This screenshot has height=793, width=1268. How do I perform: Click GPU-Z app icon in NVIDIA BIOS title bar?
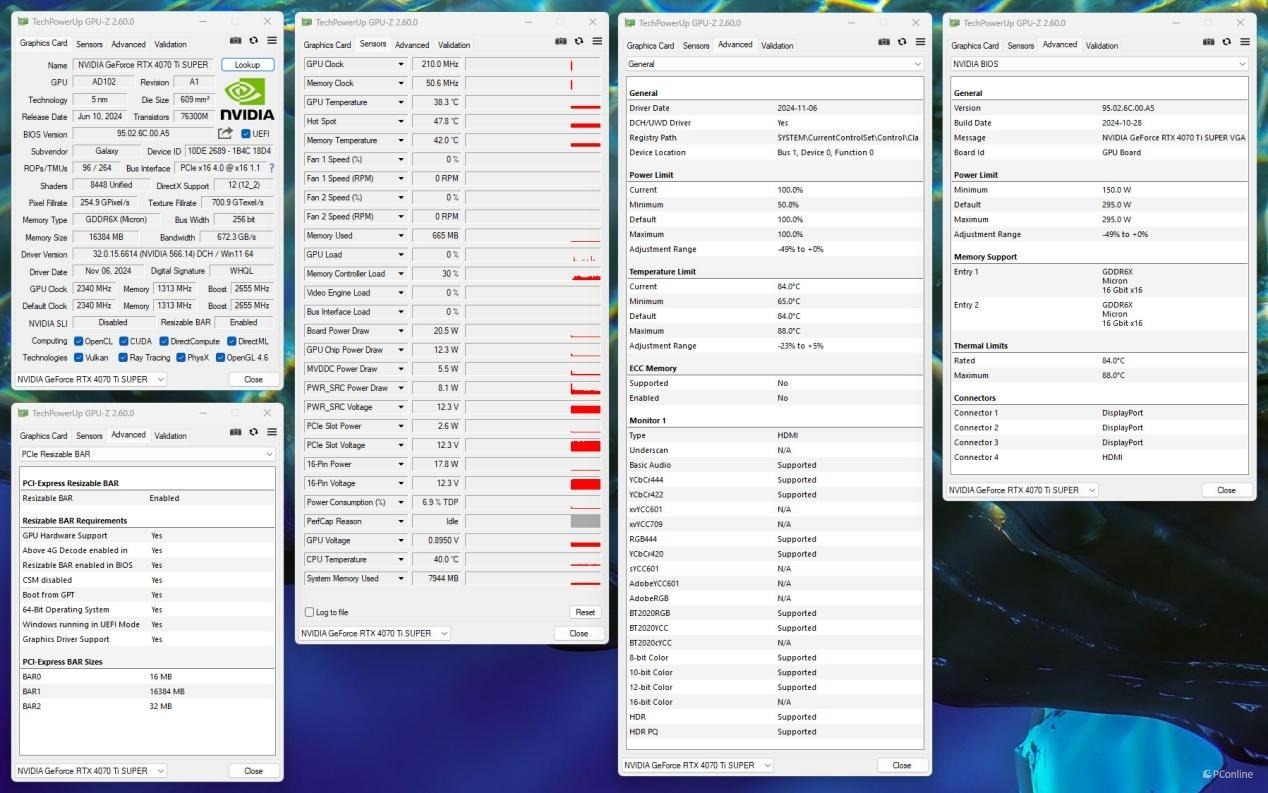(x=954, y=23)
